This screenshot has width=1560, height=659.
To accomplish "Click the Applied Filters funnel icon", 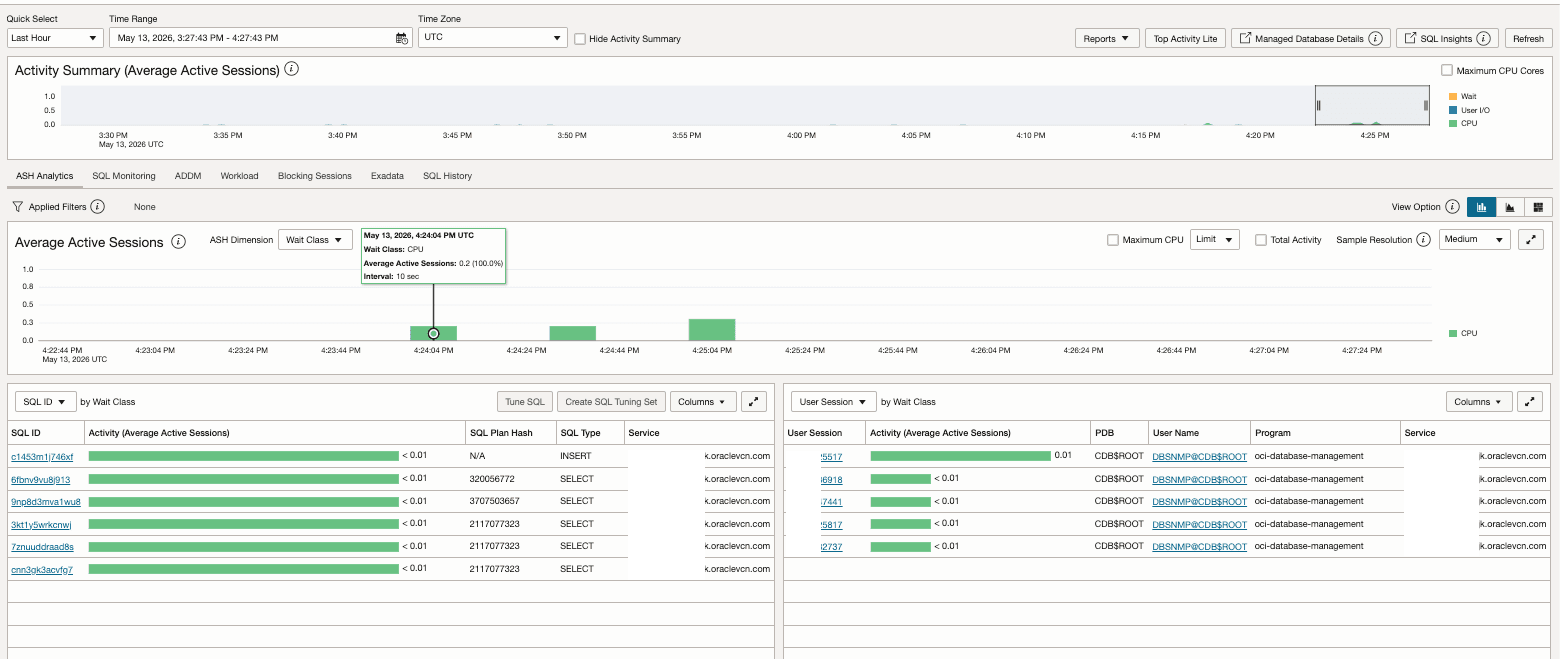I will pyautogui.click(x=18, y=206).
